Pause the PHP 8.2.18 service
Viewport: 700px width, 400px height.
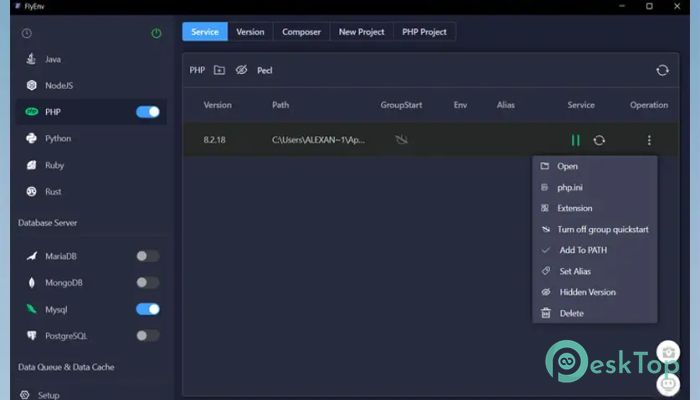pyautogui.click(x=576, y=140)
